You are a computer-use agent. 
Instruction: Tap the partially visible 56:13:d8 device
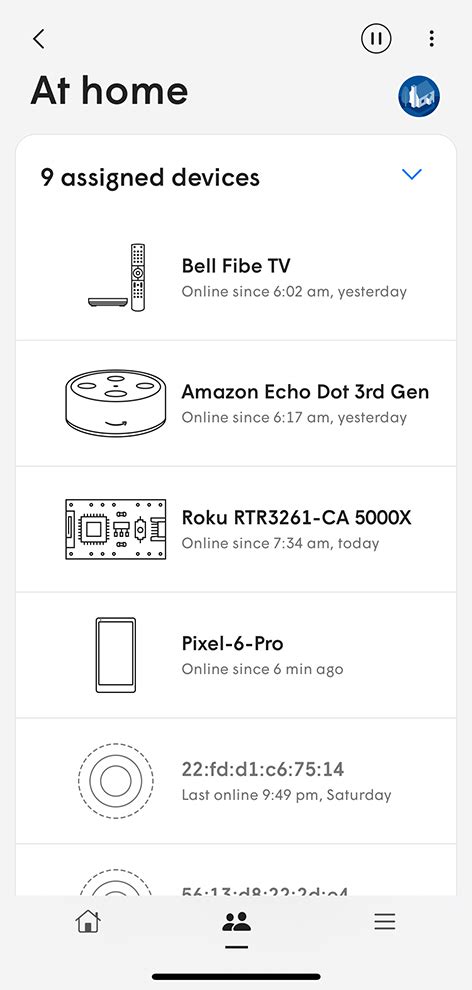pos(236,870)
